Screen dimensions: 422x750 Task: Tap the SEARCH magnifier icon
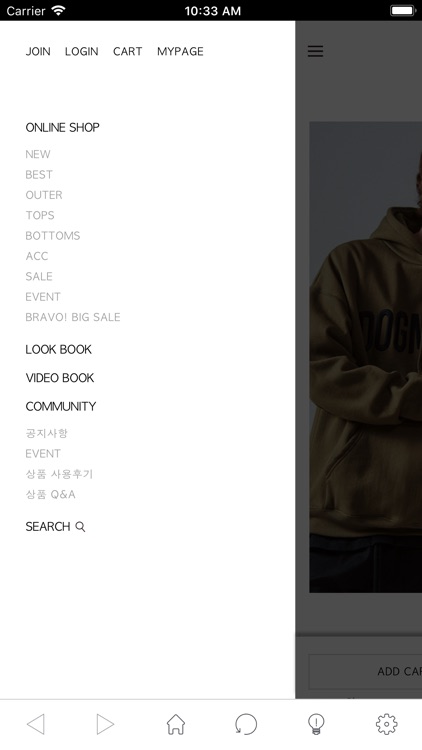pos(80,527)
